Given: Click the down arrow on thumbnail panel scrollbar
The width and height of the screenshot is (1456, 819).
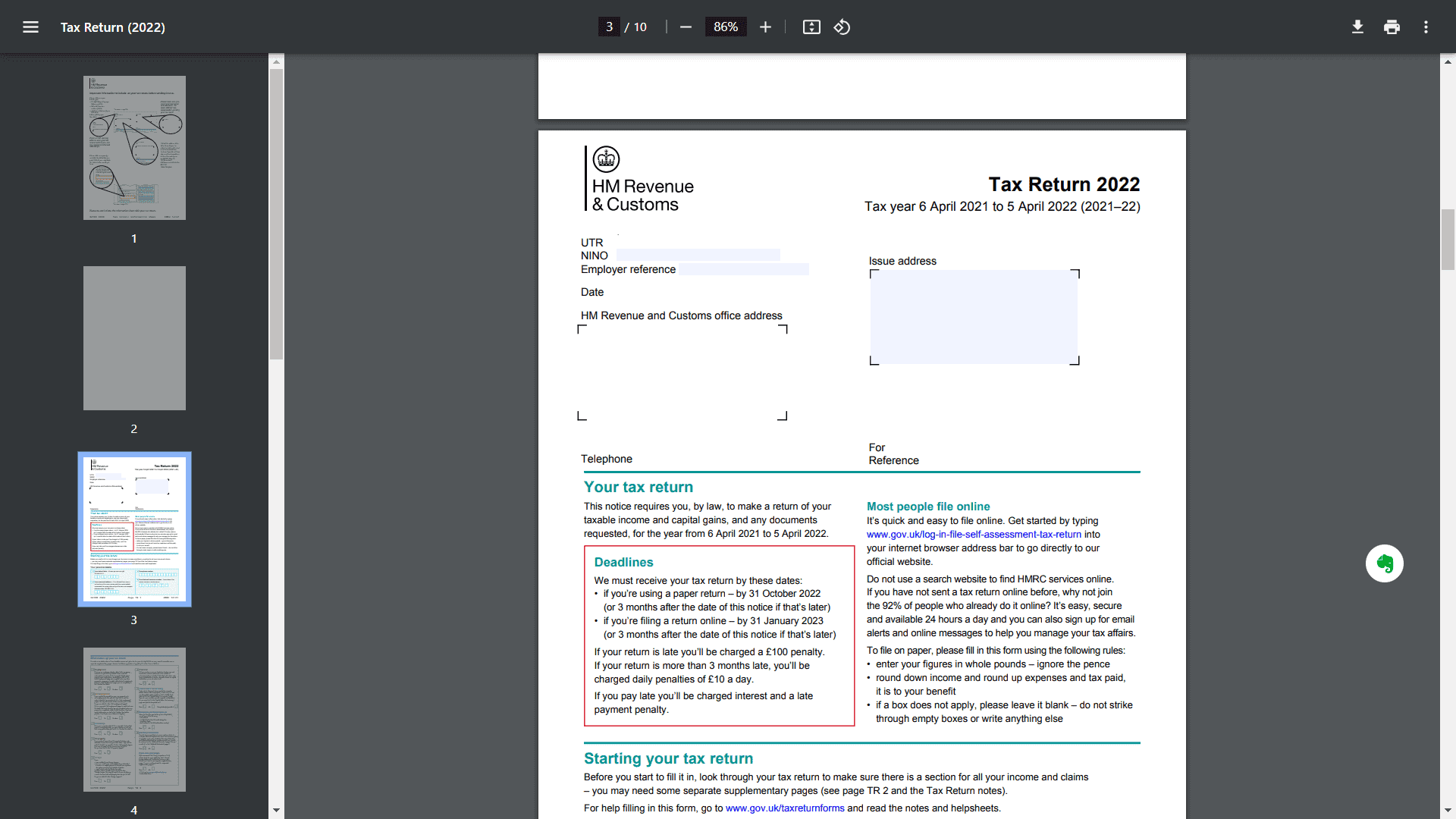Looking at the screenshot, I should tap(276, 811).
